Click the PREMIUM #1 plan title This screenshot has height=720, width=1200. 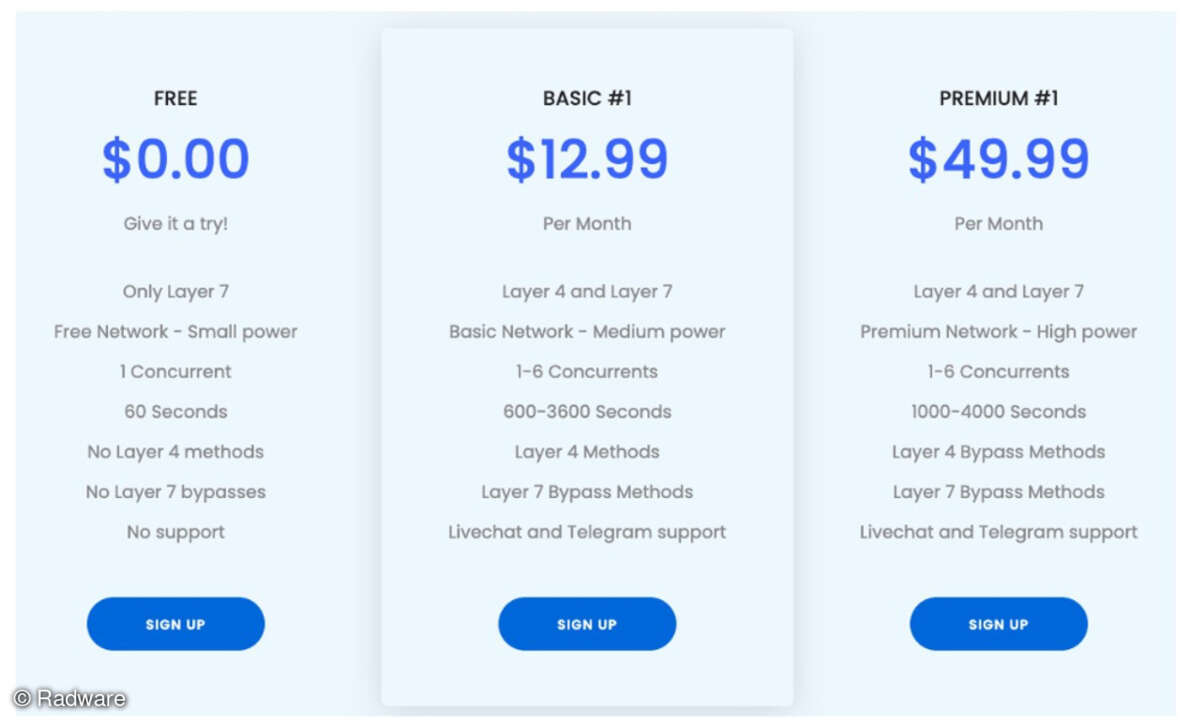(998, 98)
